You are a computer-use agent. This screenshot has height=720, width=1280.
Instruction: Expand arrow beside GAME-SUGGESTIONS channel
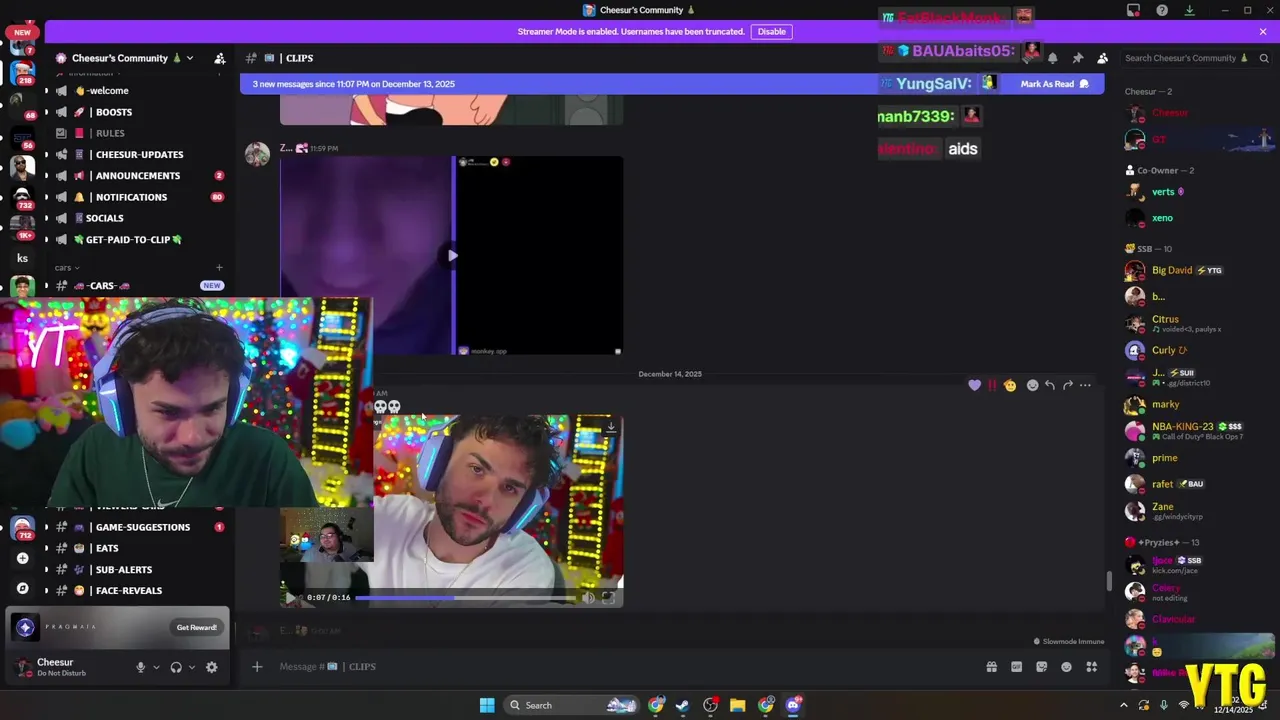tap(45, 527)
